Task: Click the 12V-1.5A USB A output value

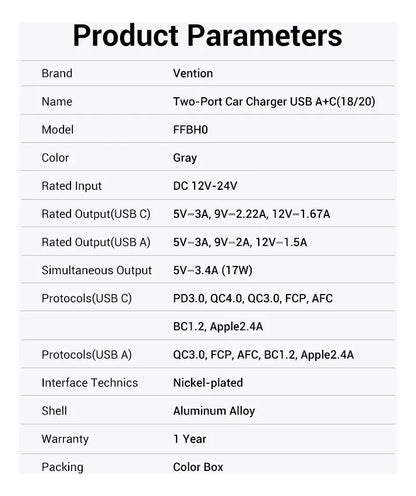Action: (281, 242)
